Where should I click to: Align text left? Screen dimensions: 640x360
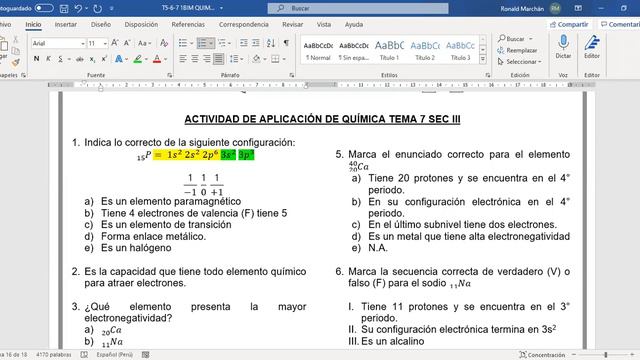(x=183, y=59)
